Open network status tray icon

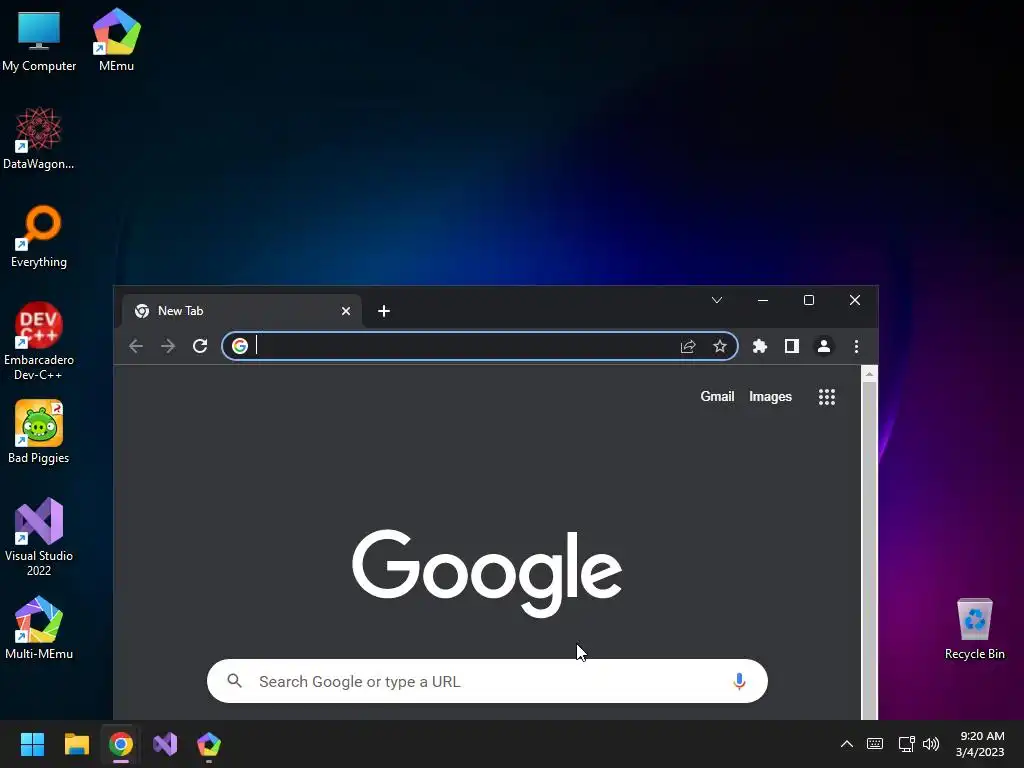tap(906, 744)
